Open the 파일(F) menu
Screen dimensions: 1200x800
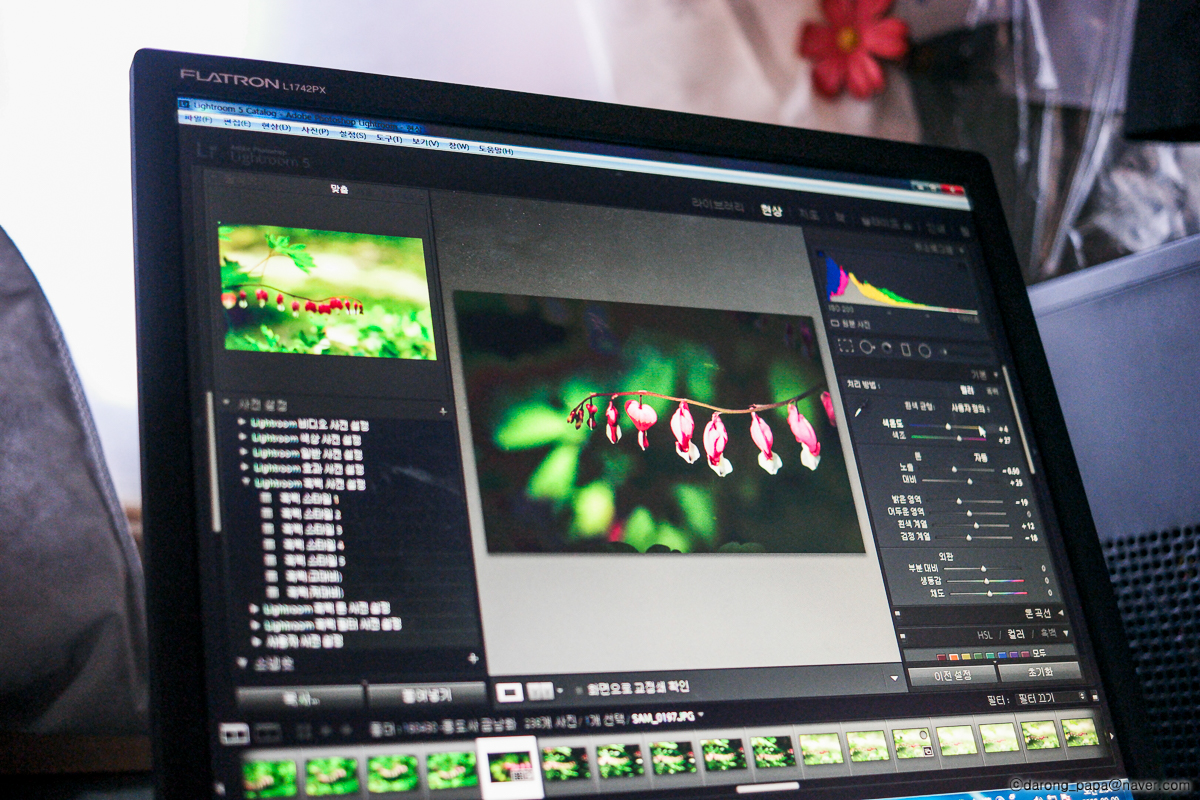[197, 119]
